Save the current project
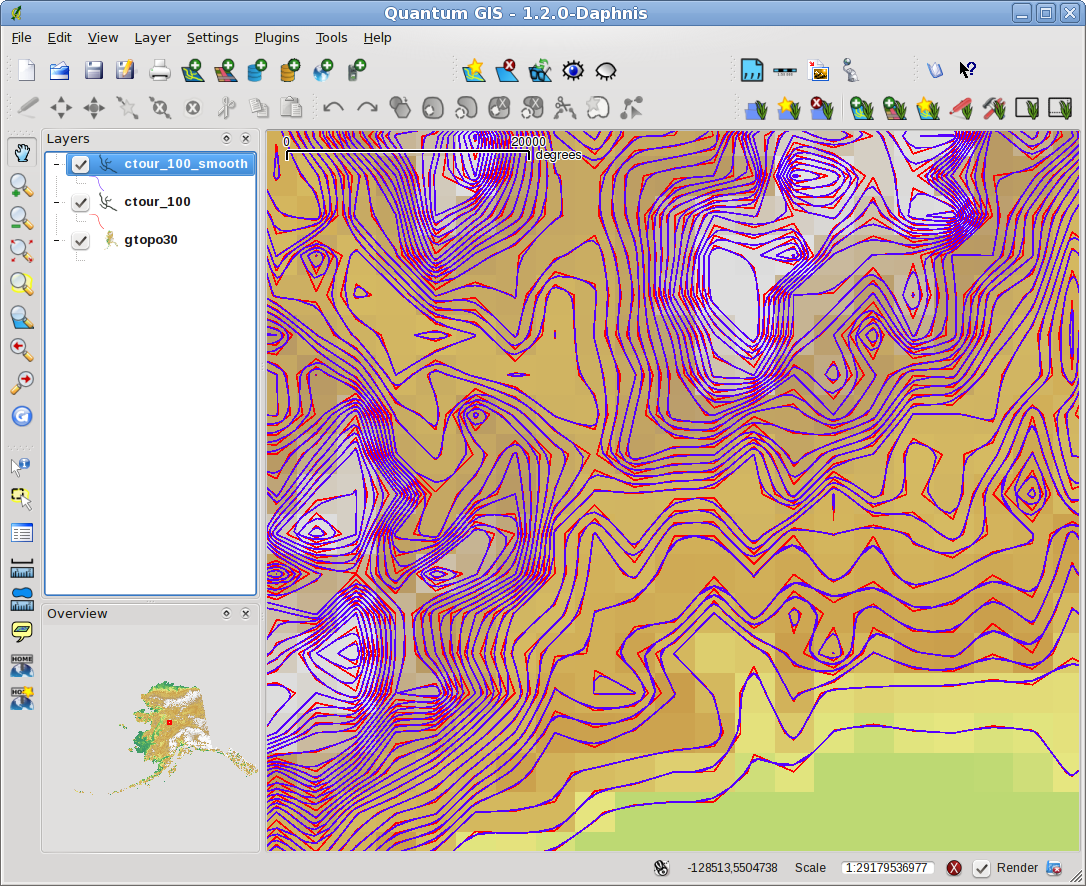The width and height of the screenshot is (1086, 886). tap(93, 71)
